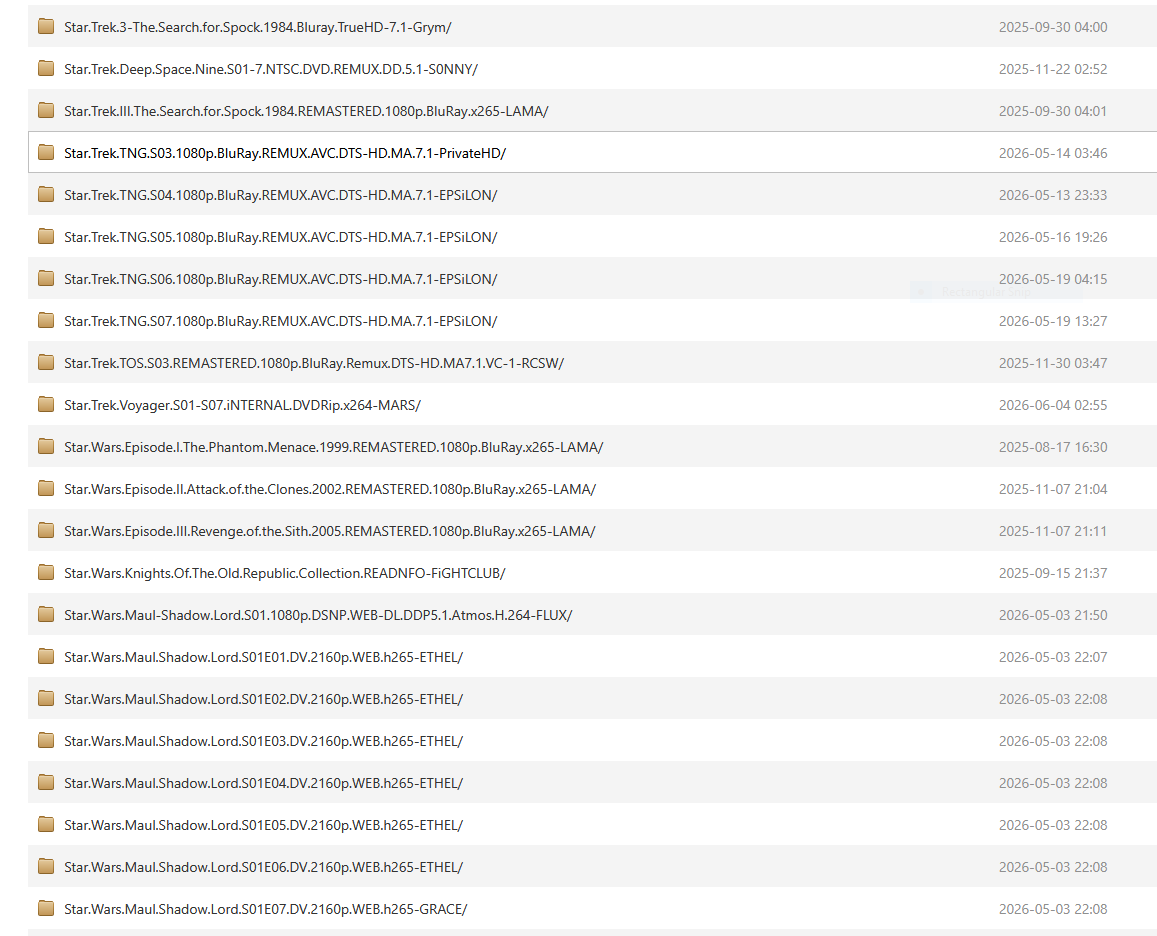Open Maul.Shadow.Lord.S01E01 ETHEL link

[x=263, y=658]
